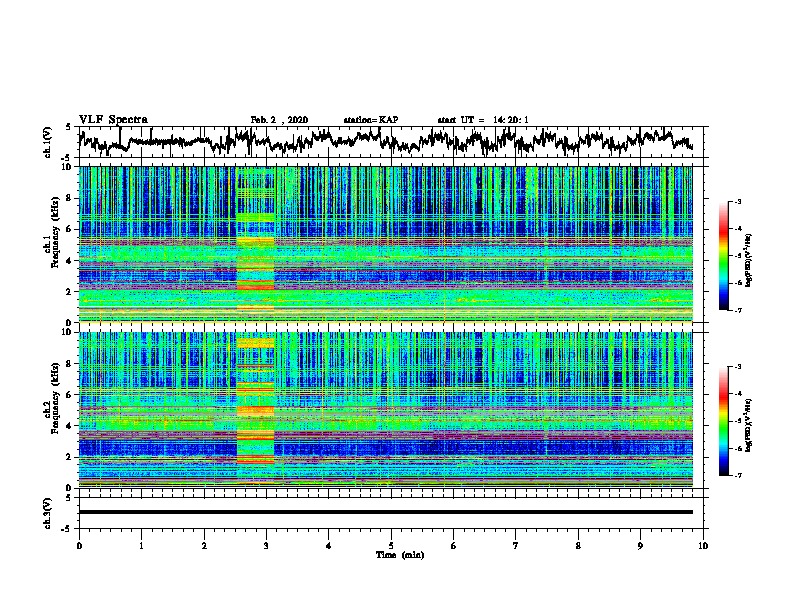Image resolution: width=792 pixels, height=612 pixels.
Task: Click the ch.1 color scale bar
Action: tap(723, 256)
